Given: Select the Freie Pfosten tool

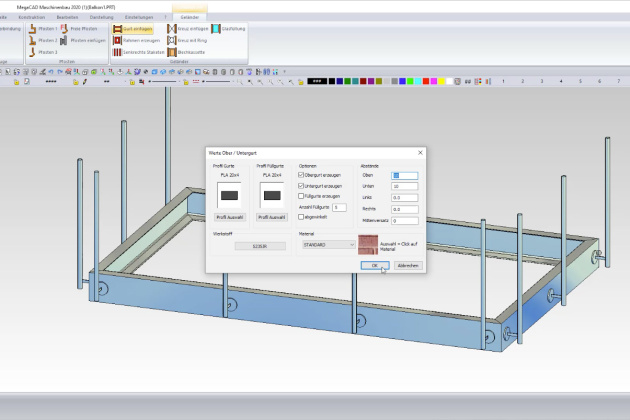Looking at the screenshot, I should coord(65,30).
